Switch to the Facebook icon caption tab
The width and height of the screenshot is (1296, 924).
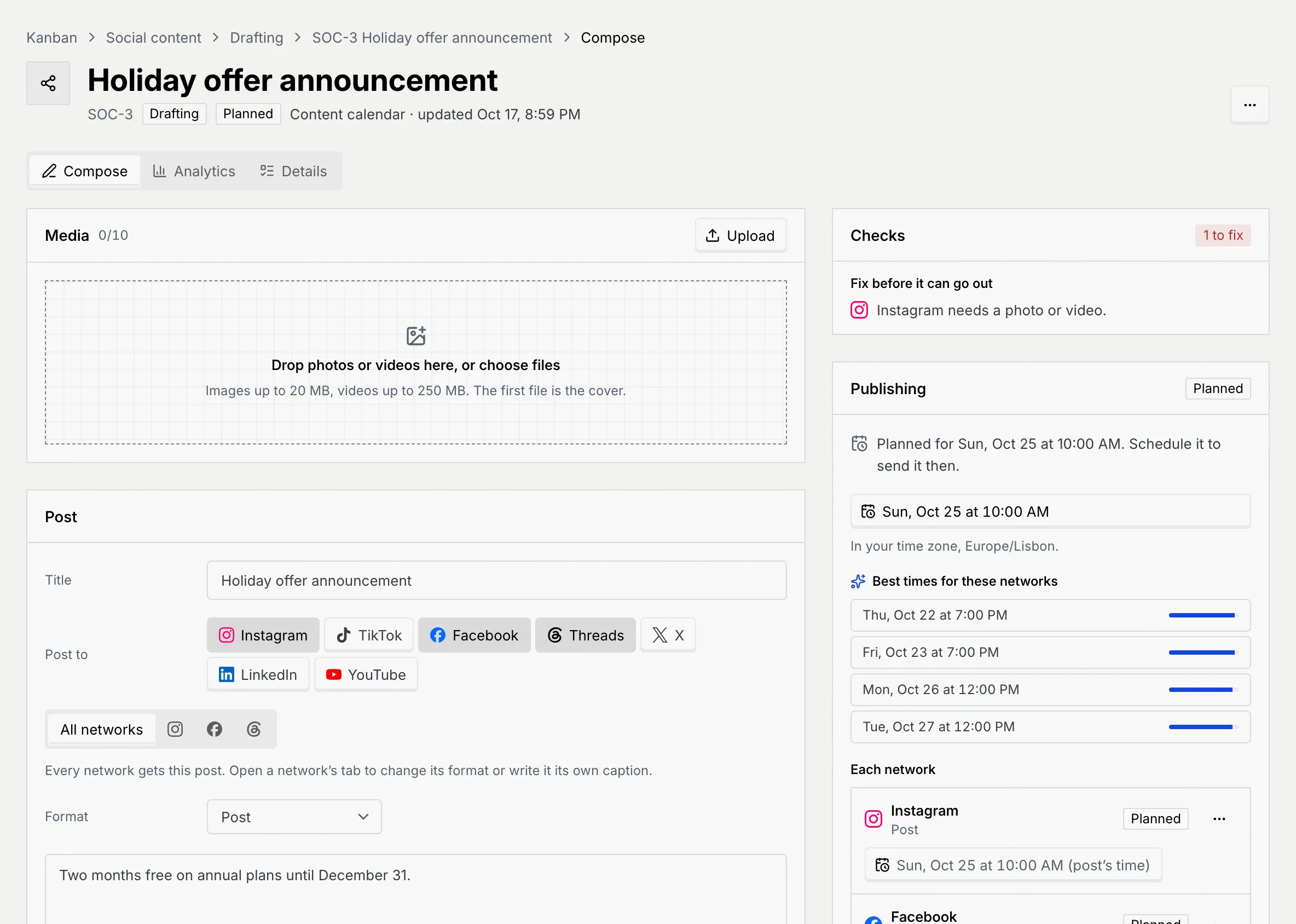[x=215, y=729]
